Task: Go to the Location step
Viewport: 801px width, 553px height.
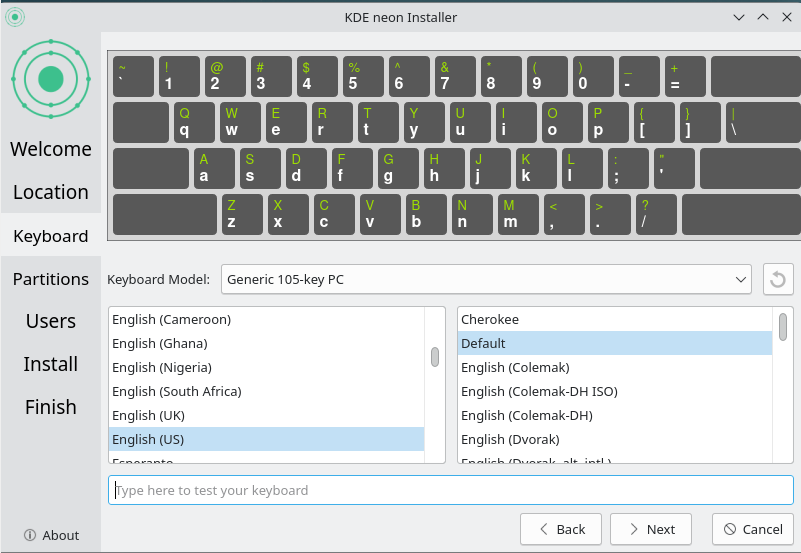Action: [x=51, y=192]
